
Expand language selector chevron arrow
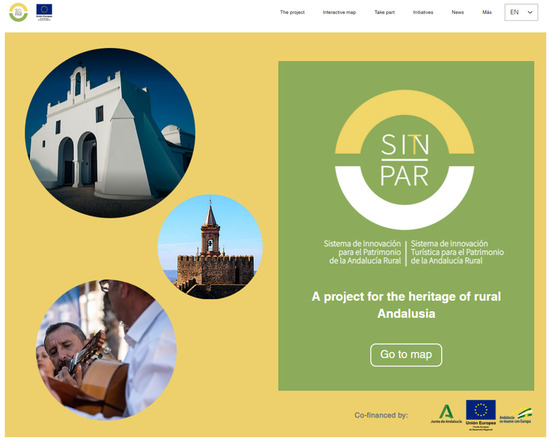point(530,12)
